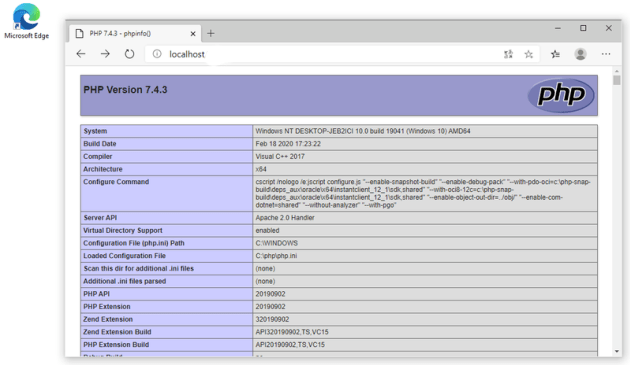Click the Windows NT DESKTOP system value
The width and height of the screenshot is (630, 365).
(x=363, y=131)
